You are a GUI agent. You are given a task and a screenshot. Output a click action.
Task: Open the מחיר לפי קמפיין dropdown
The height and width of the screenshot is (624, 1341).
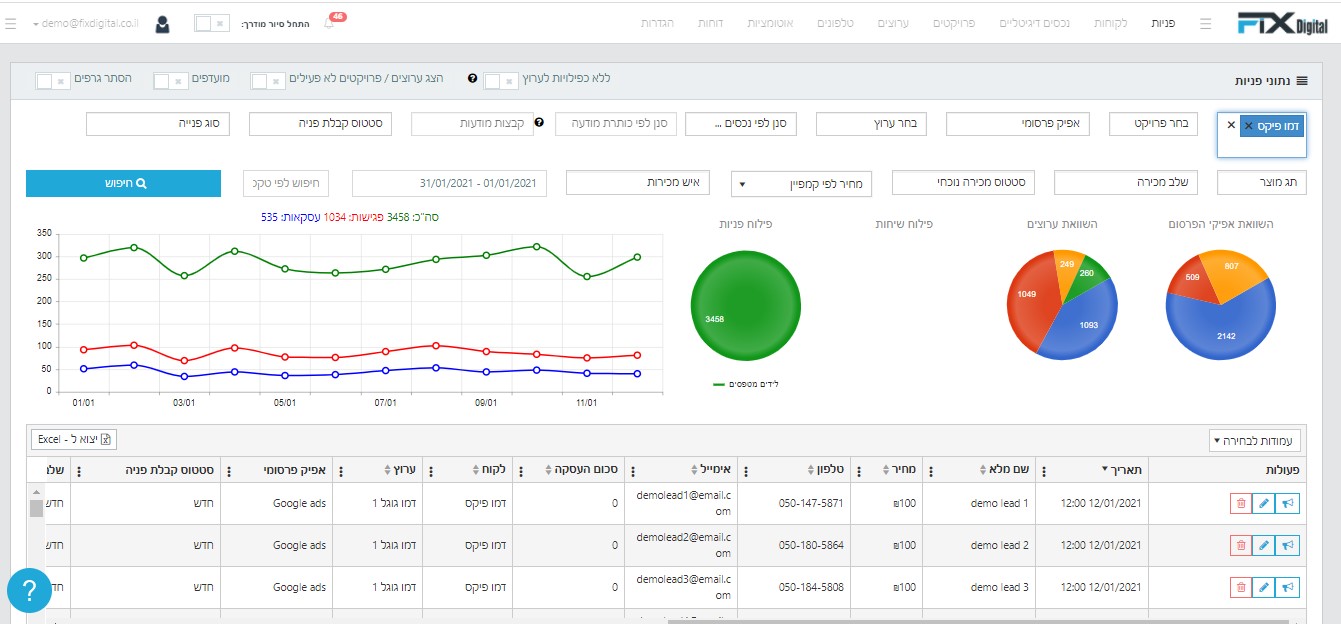tap(802, 183)
